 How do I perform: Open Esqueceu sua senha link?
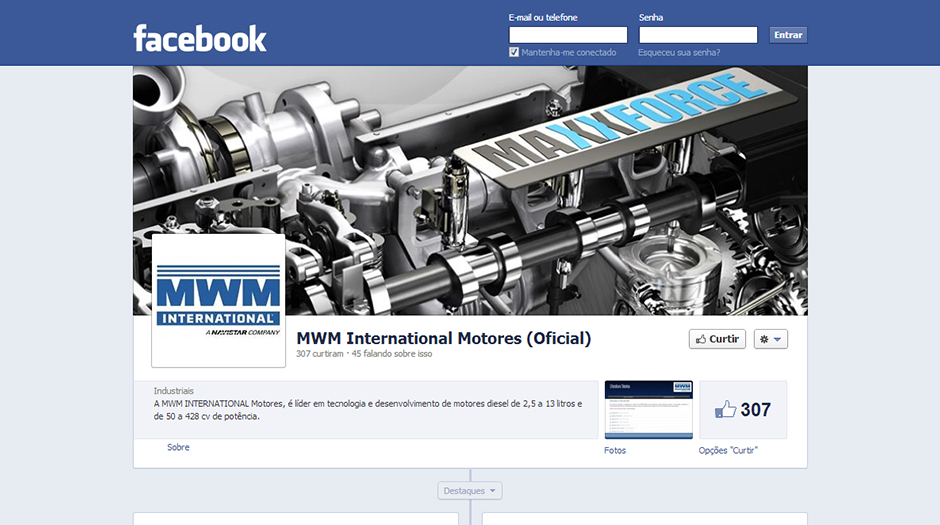(679, 53)
